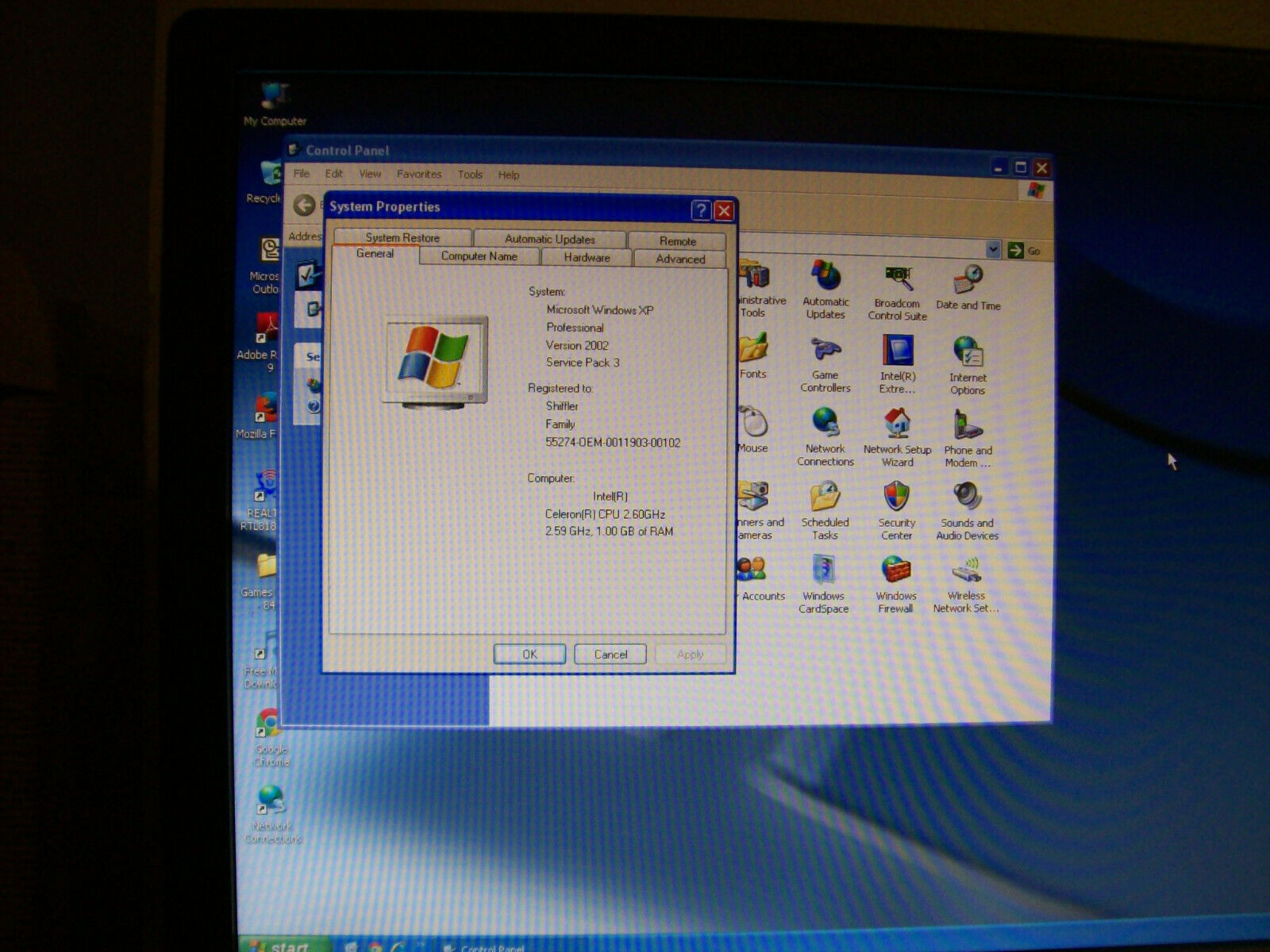Open the Automatic Updates control panel icon

(825, 290)
